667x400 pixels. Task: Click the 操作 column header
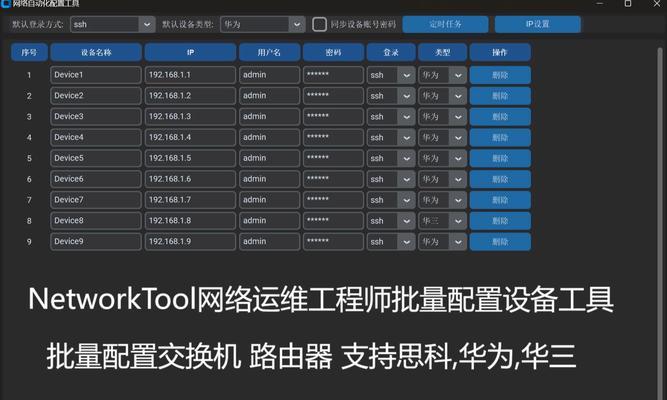500,52
